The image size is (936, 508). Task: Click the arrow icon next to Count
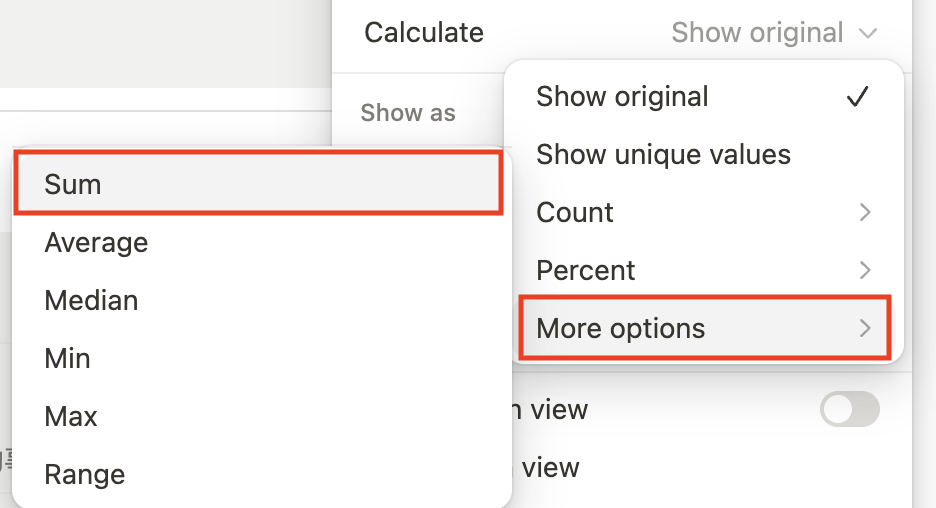[x=865, y=212]
